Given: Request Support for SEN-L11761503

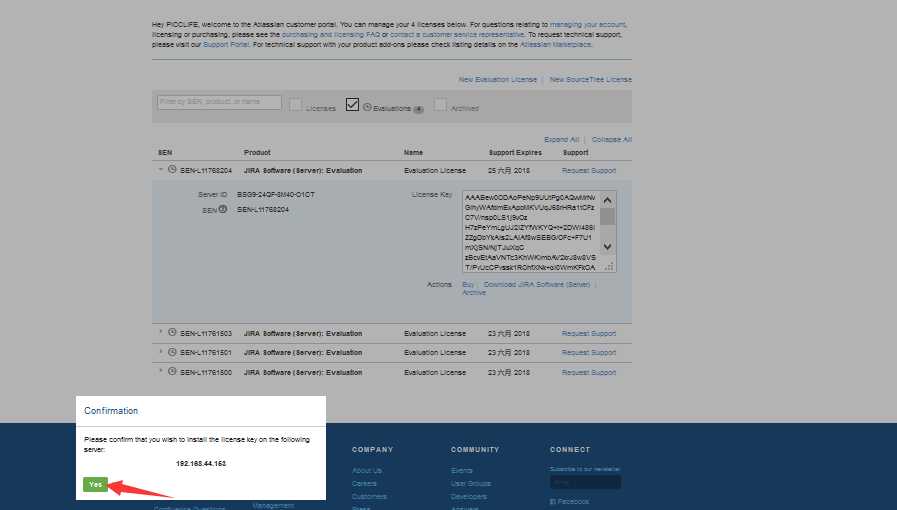Looking at the screenshot, I should coord(589,333).
